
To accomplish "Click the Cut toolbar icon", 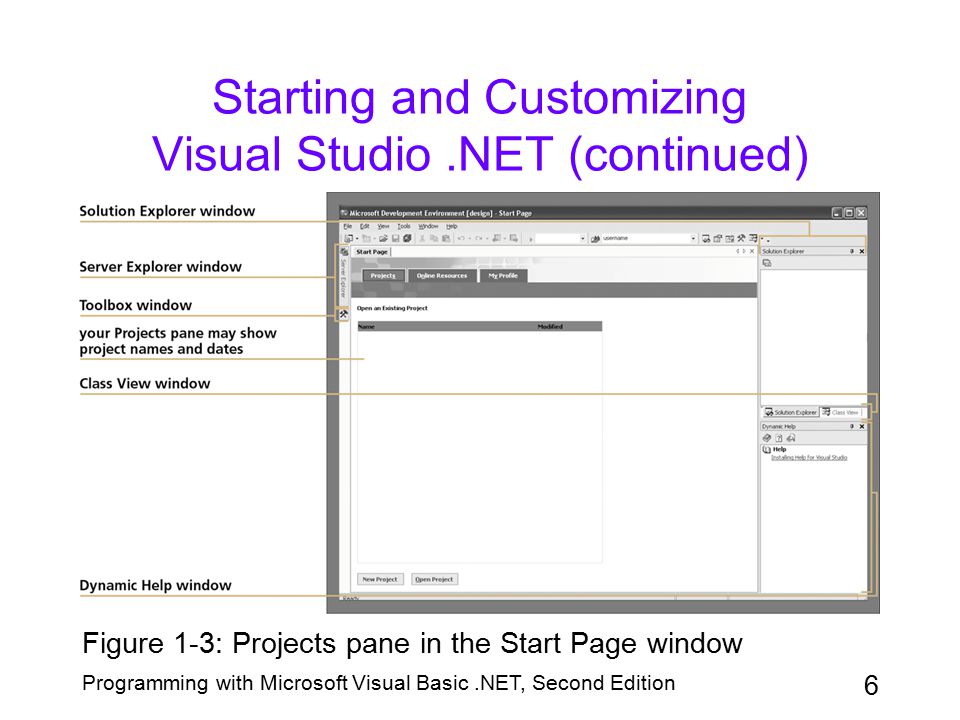I will click(422, 238).
